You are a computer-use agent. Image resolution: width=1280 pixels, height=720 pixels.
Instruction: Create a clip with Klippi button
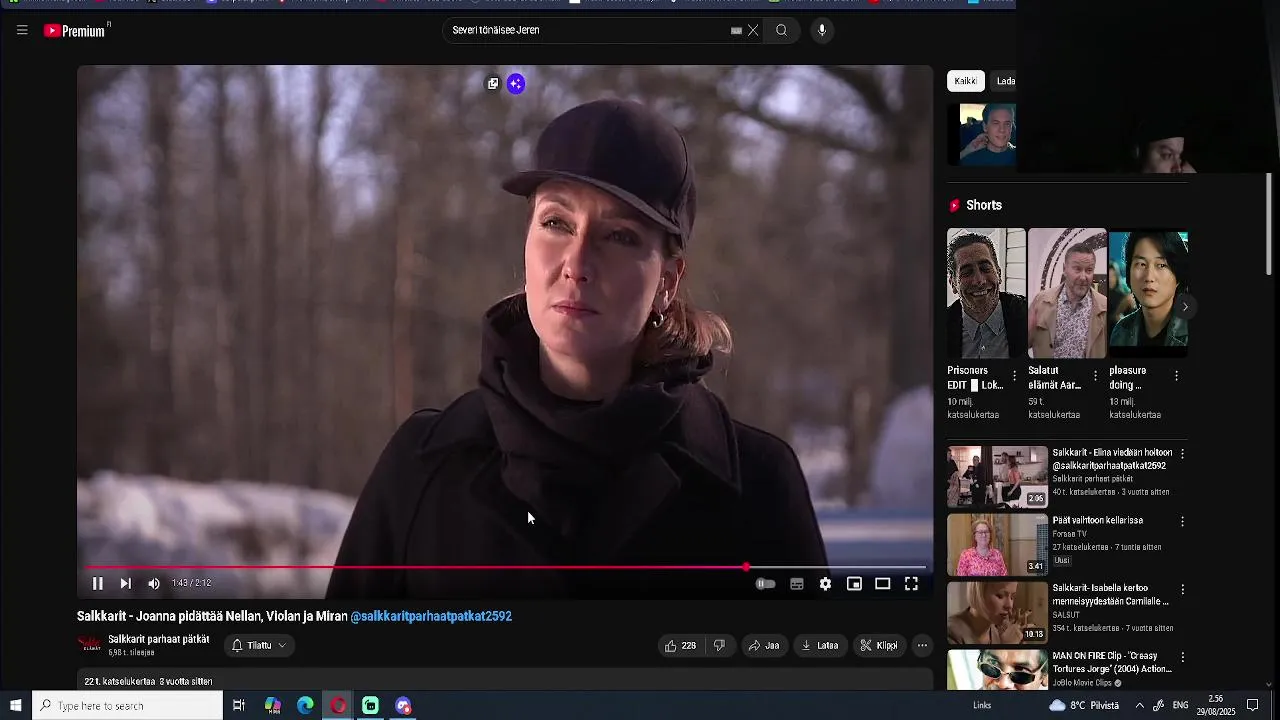tap(880, 646)
